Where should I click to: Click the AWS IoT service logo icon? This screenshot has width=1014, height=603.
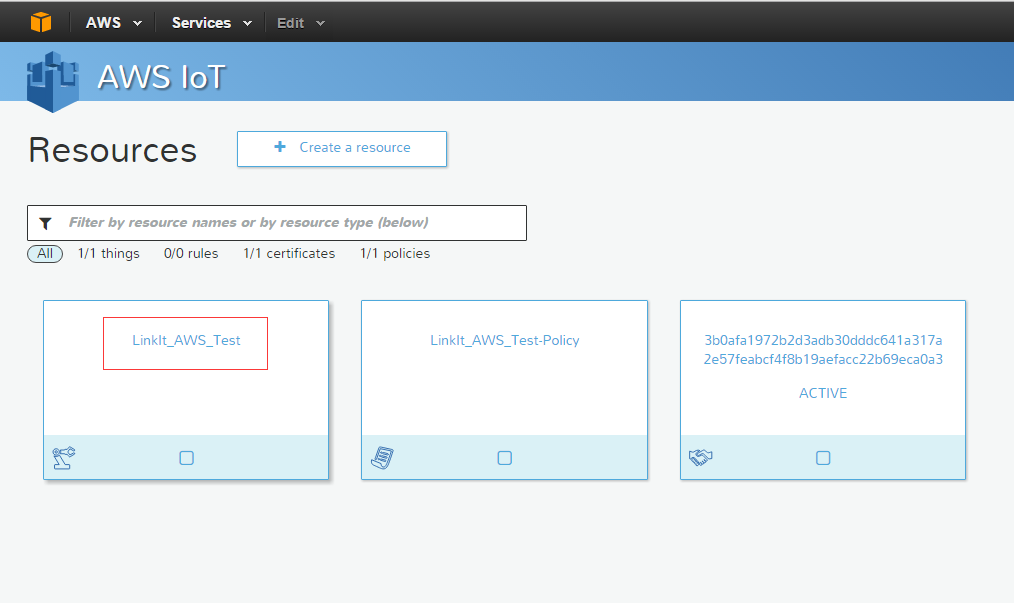pos(52,82)
